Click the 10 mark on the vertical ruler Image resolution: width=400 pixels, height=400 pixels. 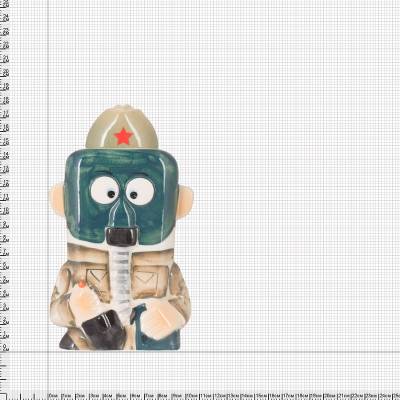click(6, 211)
